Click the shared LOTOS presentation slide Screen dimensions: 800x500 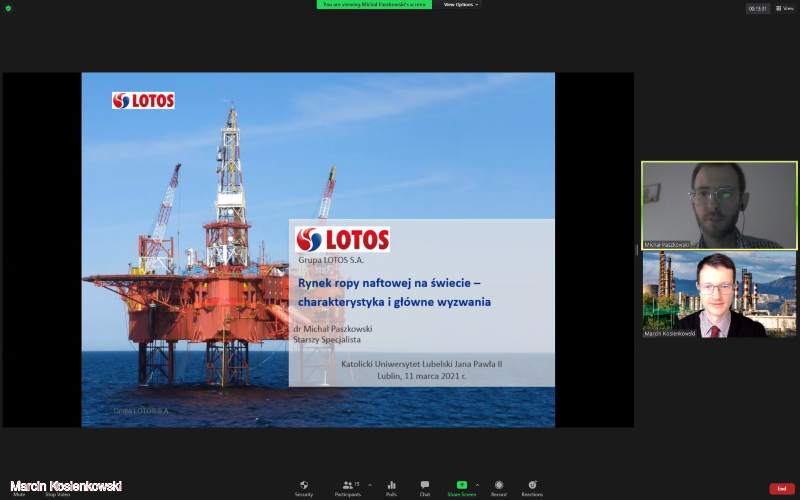click(318, 250)
